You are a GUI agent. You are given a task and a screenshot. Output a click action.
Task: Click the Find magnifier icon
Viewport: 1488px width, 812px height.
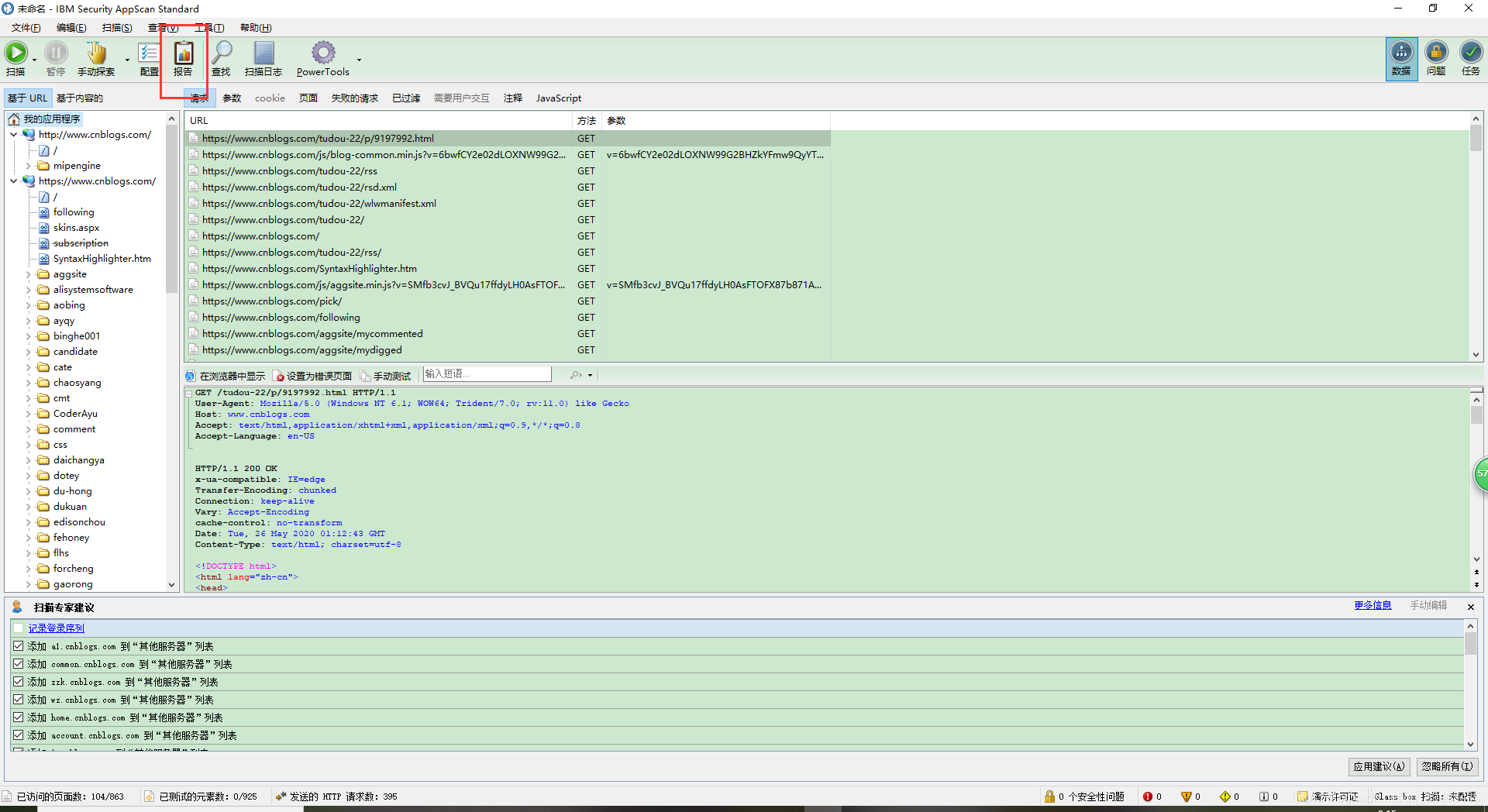pyautogui.click(x=222, y=53)
